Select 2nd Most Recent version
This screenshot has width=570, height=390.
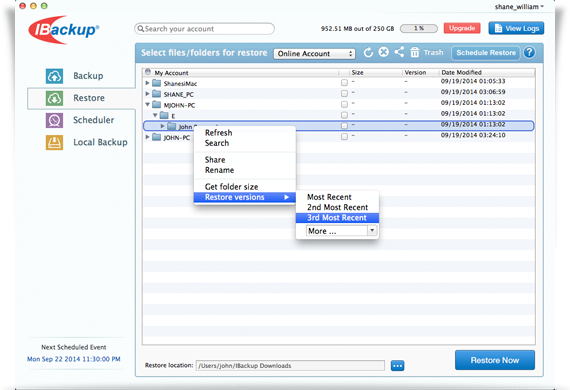point(337,207)
